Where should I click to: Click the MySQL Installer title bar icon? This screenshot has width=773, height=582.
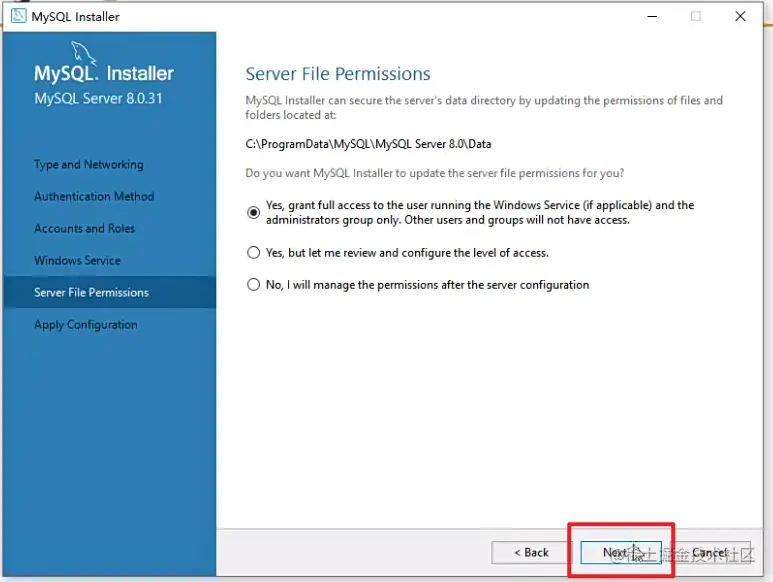point(18,16)
